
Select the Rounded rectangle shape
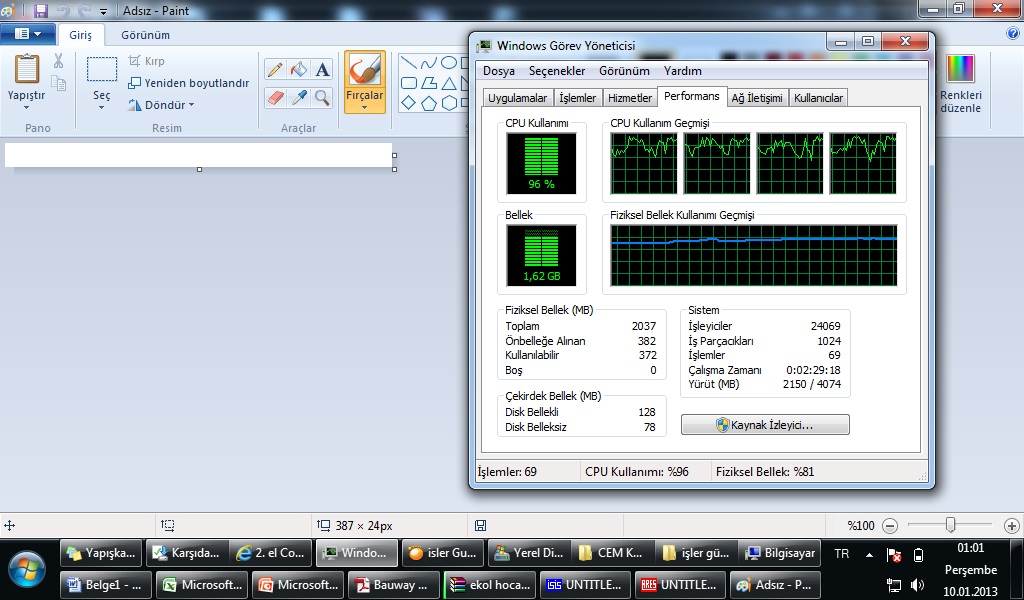409,83
